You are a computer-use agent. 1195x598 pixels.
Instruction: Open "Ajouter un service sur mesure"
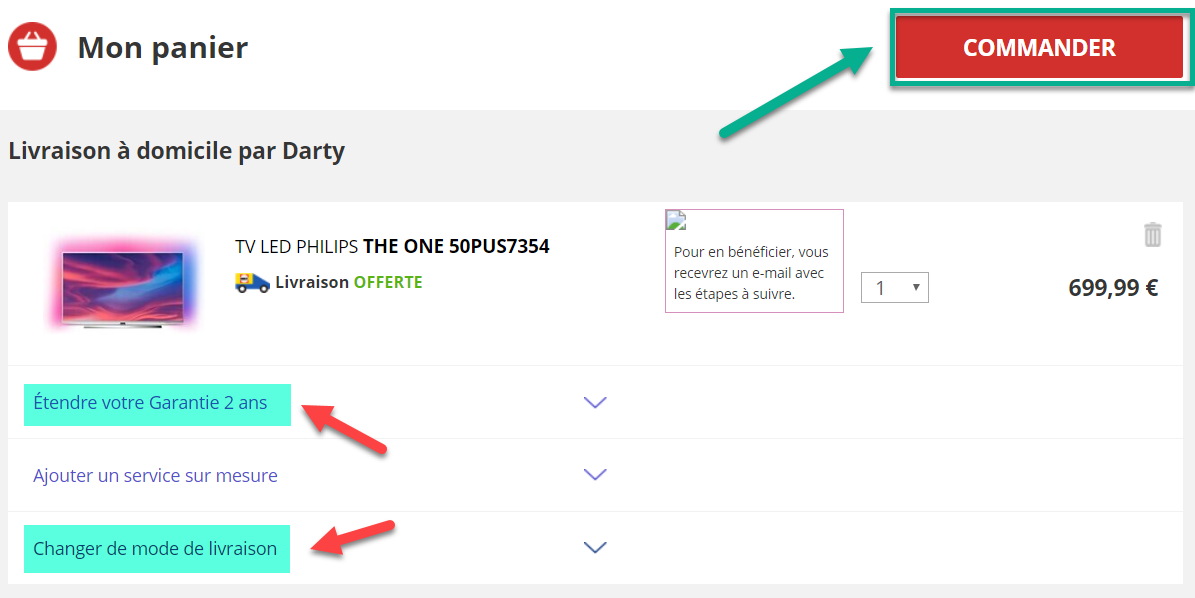155,476
